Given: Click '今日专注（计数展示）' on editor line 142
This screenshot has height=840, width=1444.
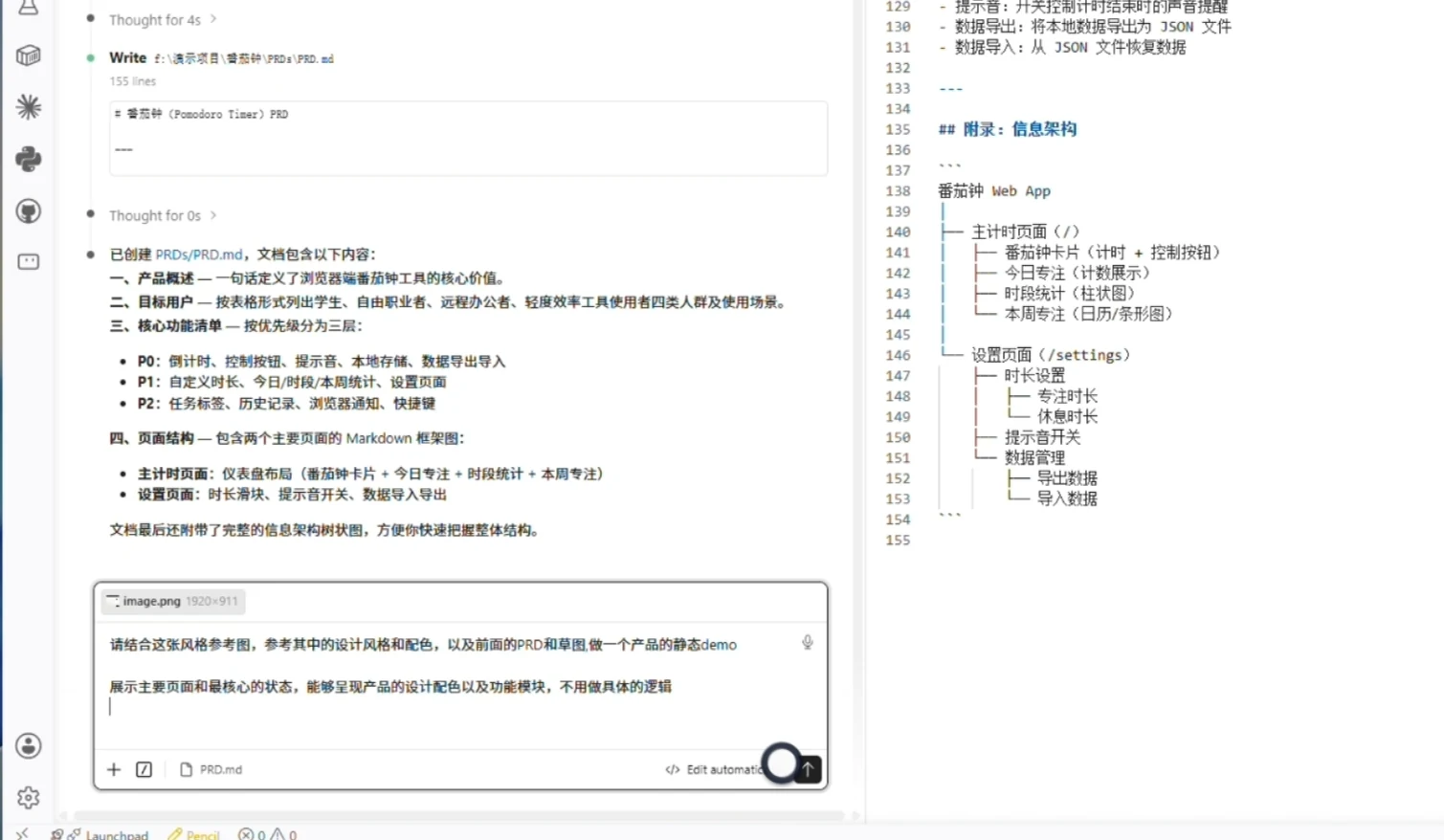Looking at the screenshot, I should 1077,273.
